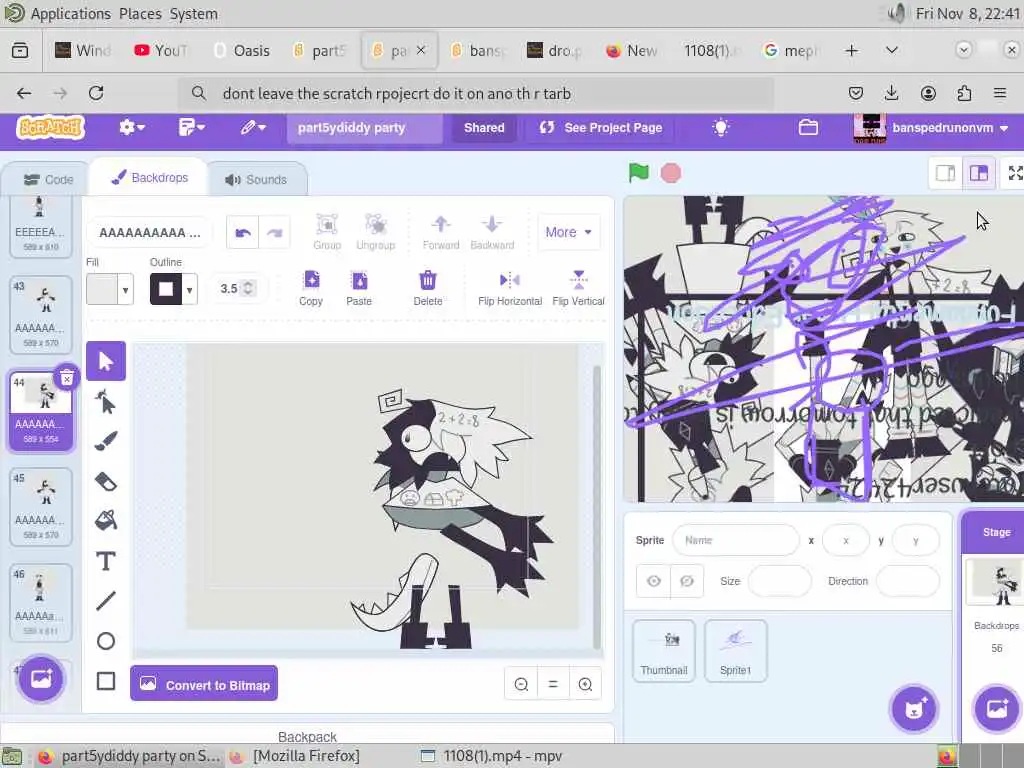Expand the More options dropdown
The height and width of the screenshot is (768, 1024).
568,232
